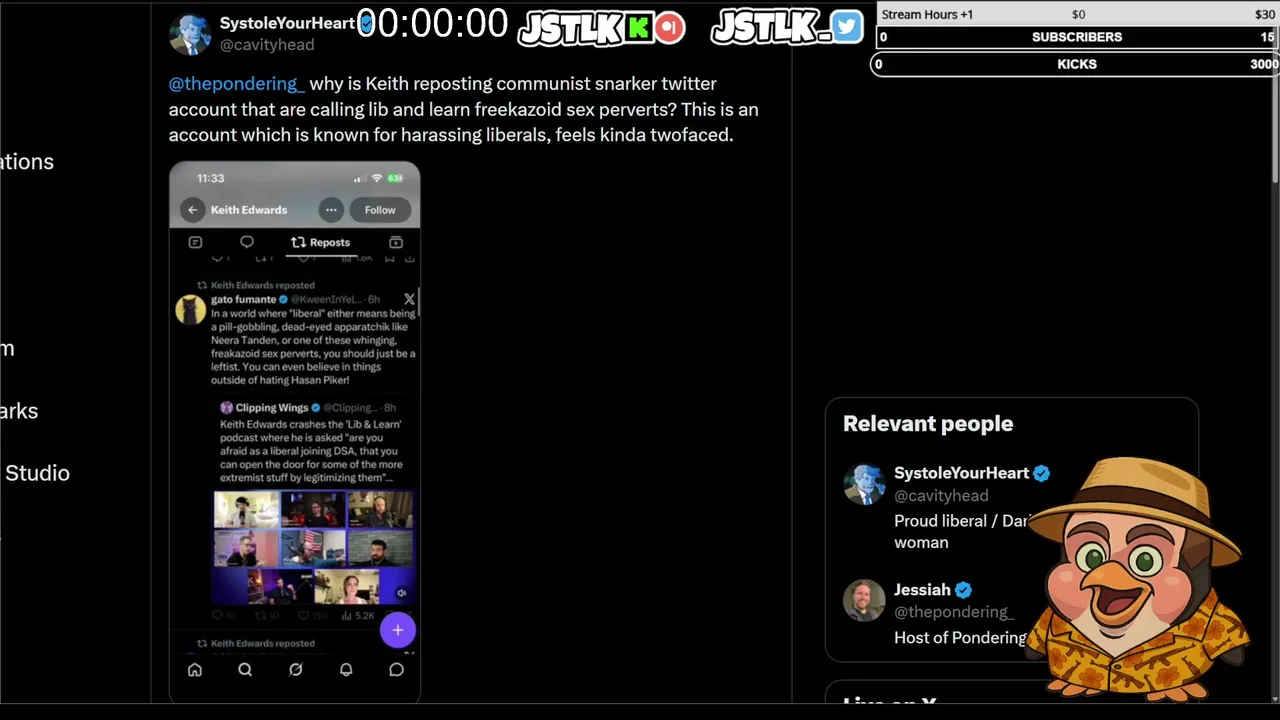Tap the Grok icon in the phone nav bar
Screen dimensions: 1280x720
tap(296, 670)
